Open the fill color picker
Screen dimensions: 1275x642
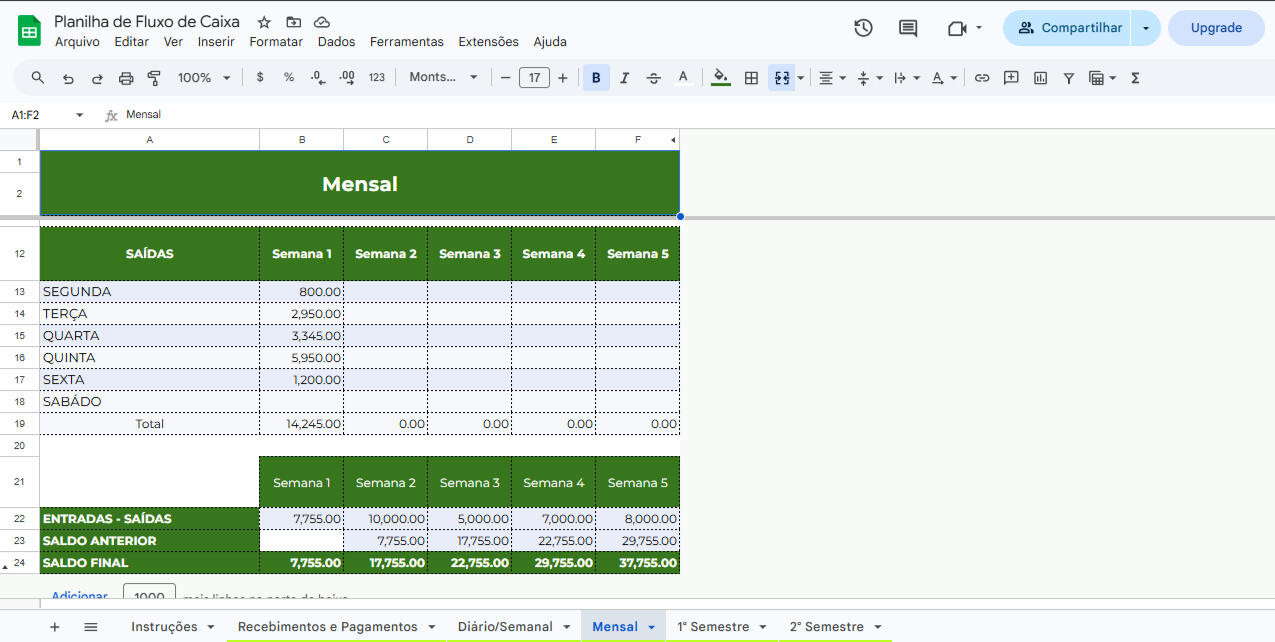tap(721, 78)
